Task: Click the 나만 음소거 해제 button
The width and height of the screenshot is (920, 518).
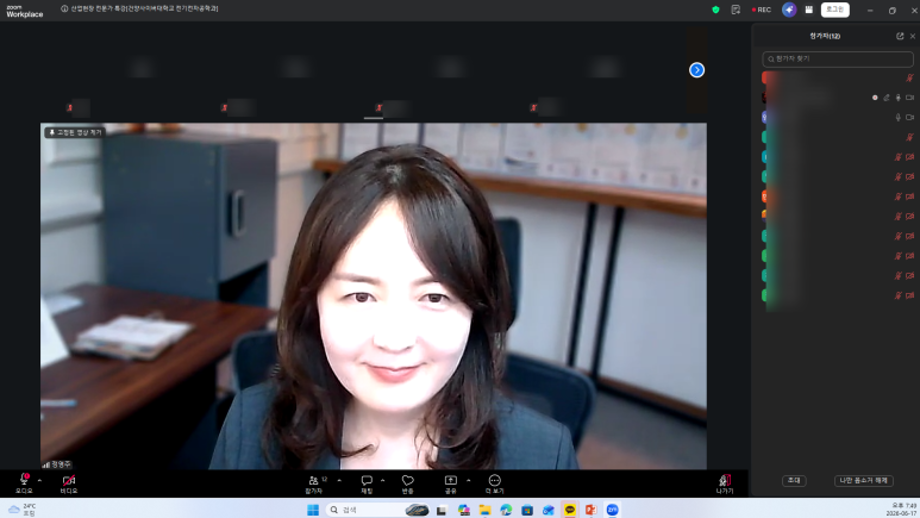Action: coord(864,480)
